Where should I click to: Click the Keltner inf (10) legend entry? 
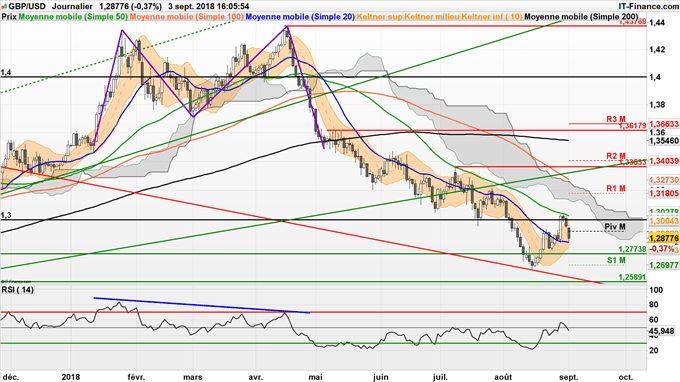tap(492, 16)
